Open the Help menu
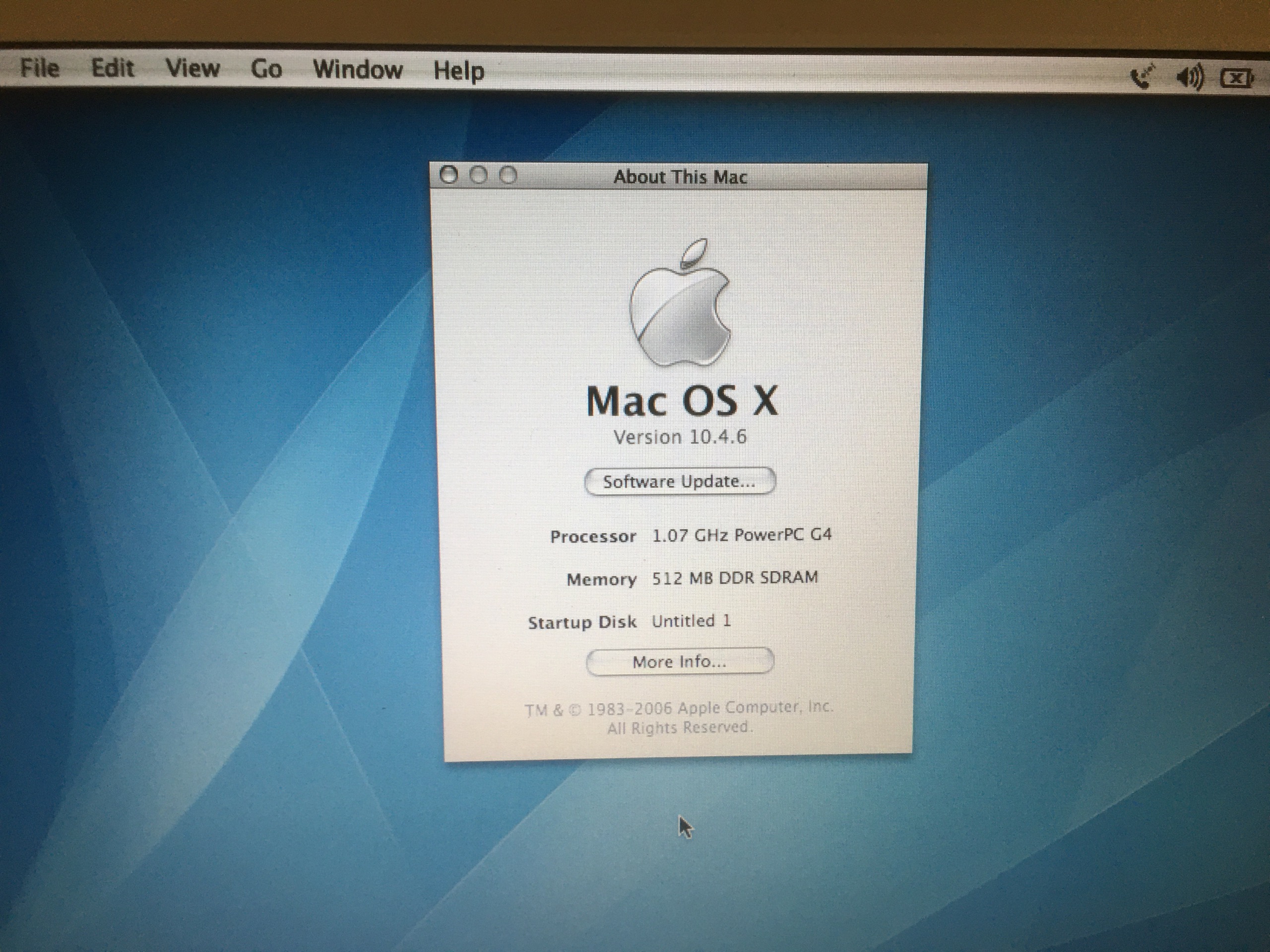Viewport: 1270px width, 952px height. click(458, 71)
